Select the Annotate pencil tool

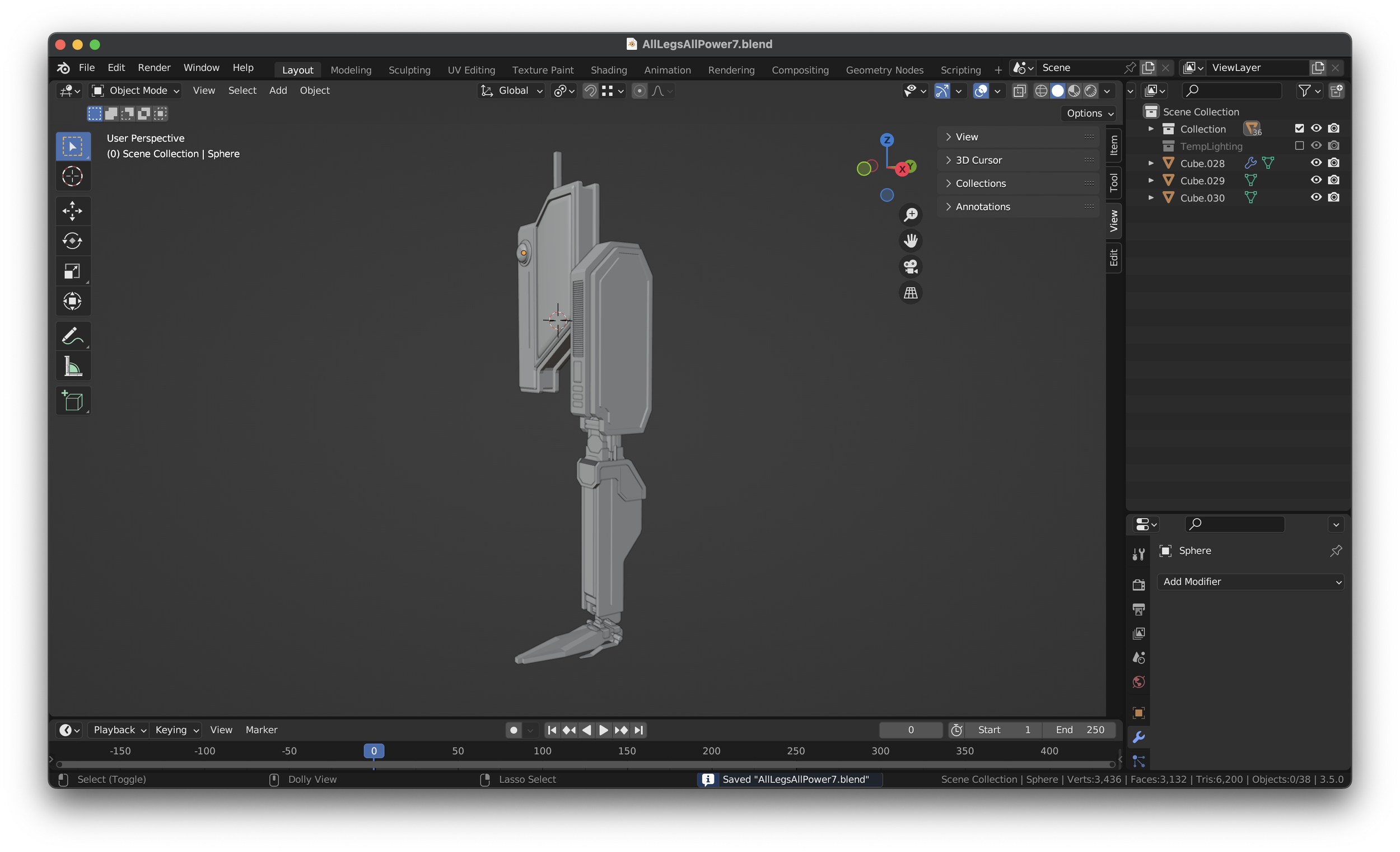point(73,336)
